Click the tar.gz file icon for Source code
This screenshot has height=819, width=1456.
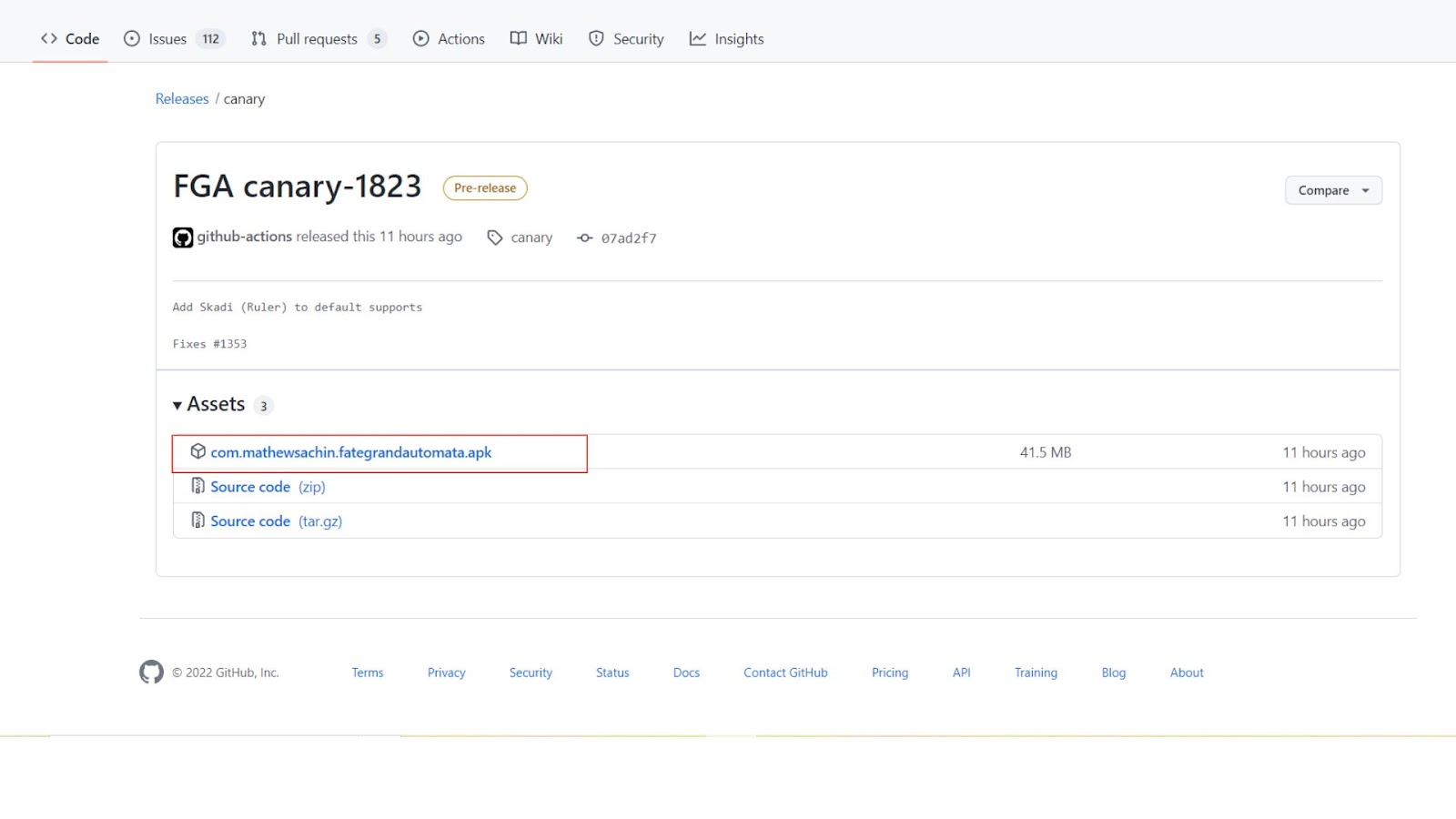pyautogui.click(x=197, y=521)
